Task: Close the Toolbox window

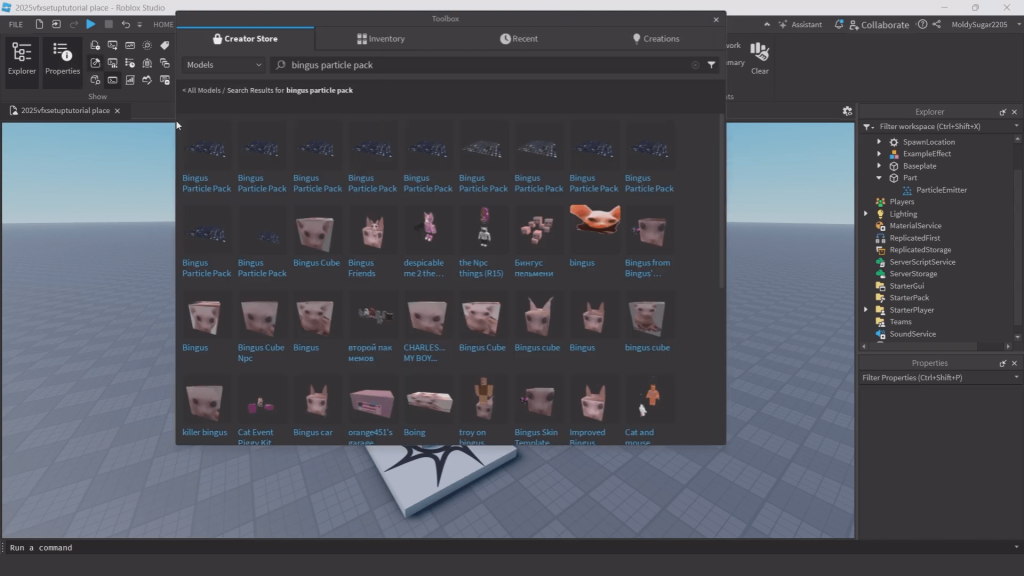Action: pos(716,19)
